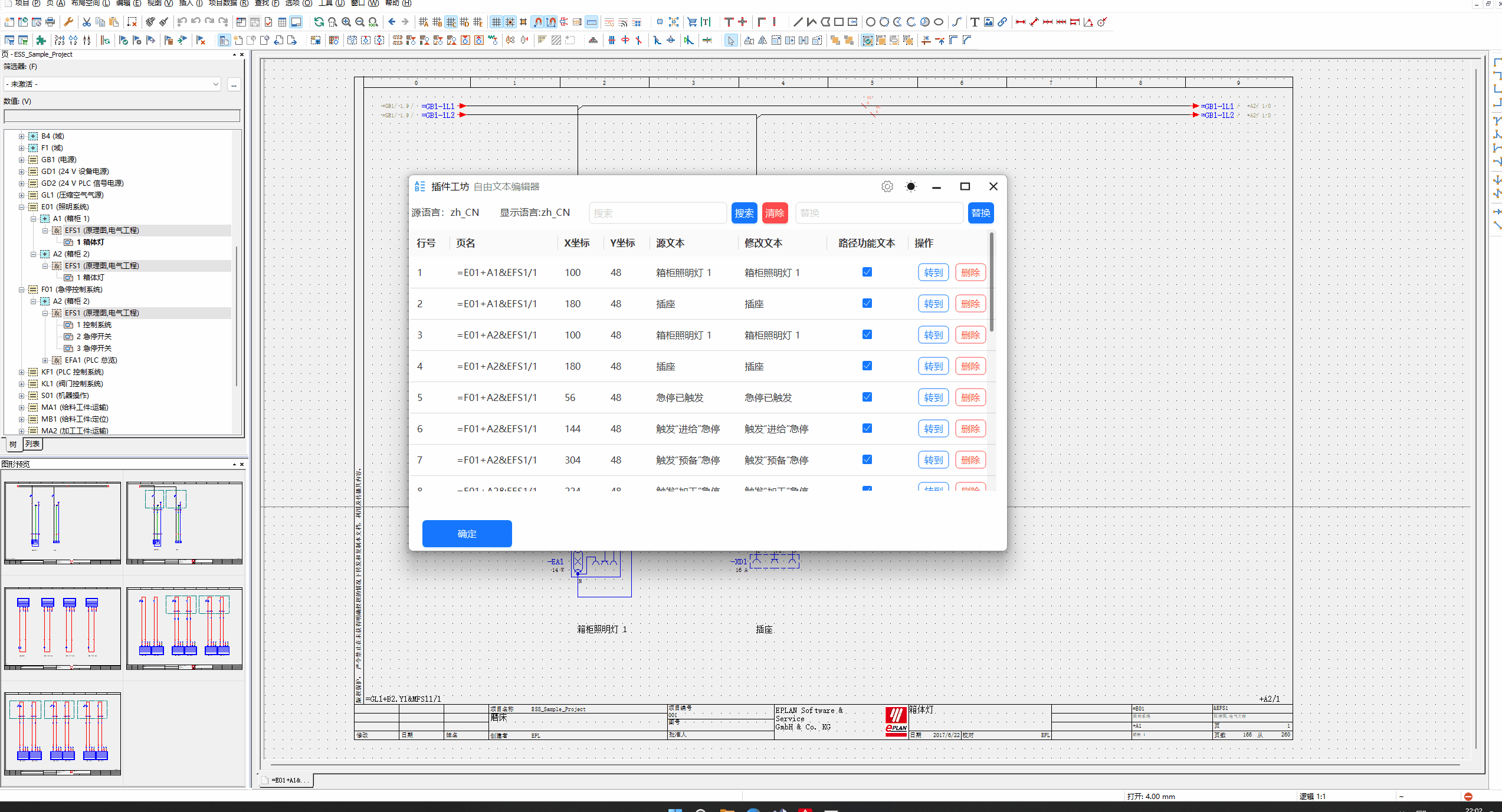Click the blue 搜索 button
This screenshot has height=812, width=1502.
pos(744,213)
